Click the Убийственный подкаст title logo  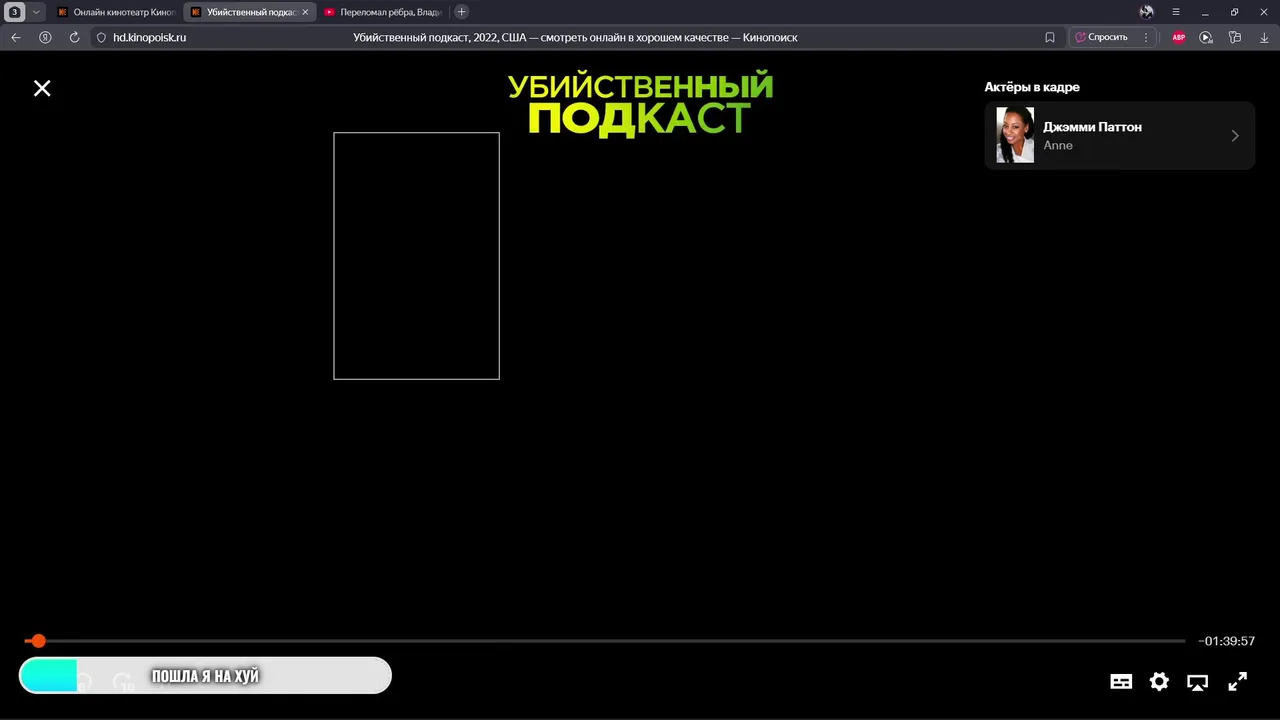[640, 103]
